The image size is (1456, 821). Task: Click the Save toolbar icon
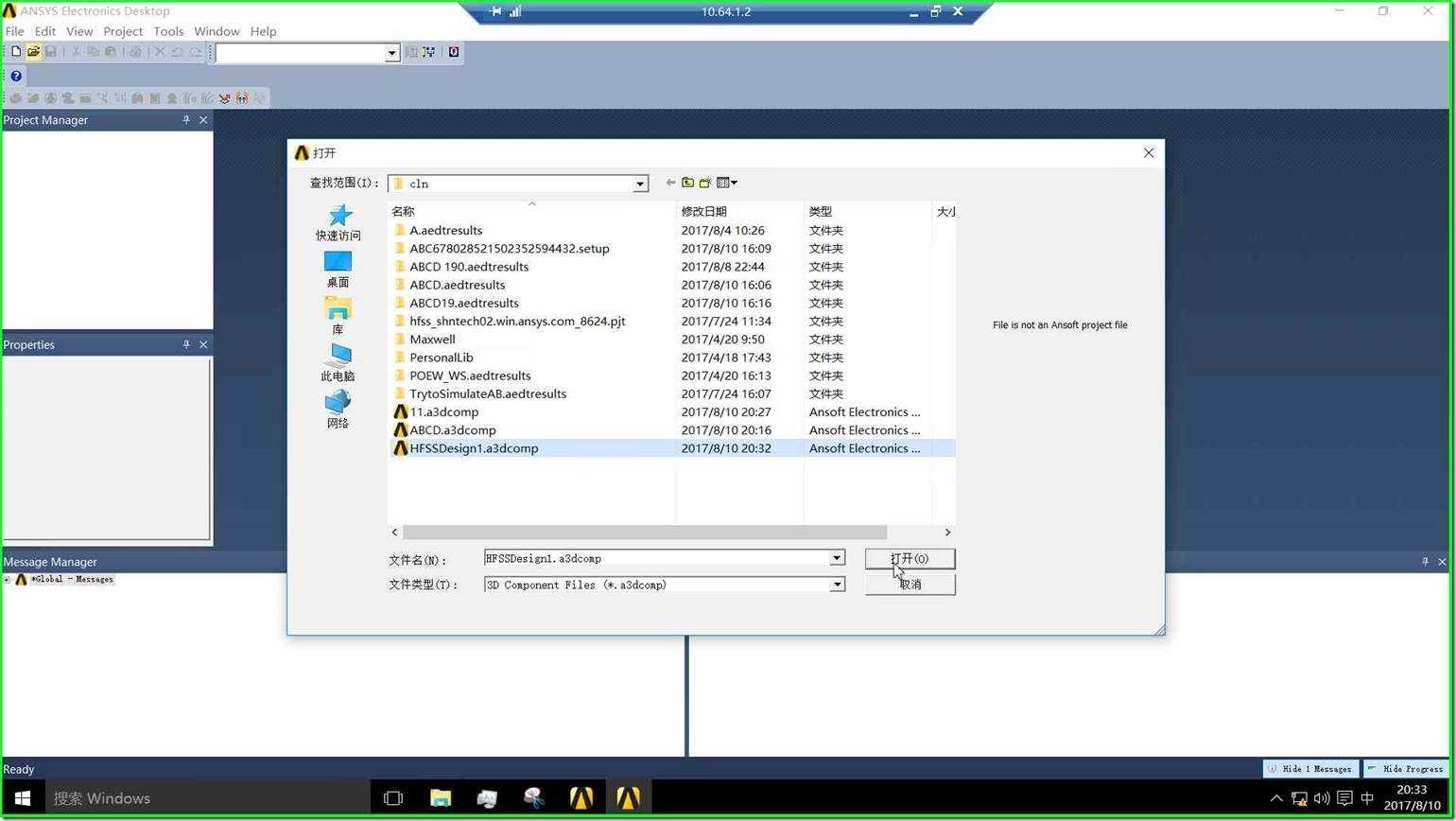click(x=50, y=52)
